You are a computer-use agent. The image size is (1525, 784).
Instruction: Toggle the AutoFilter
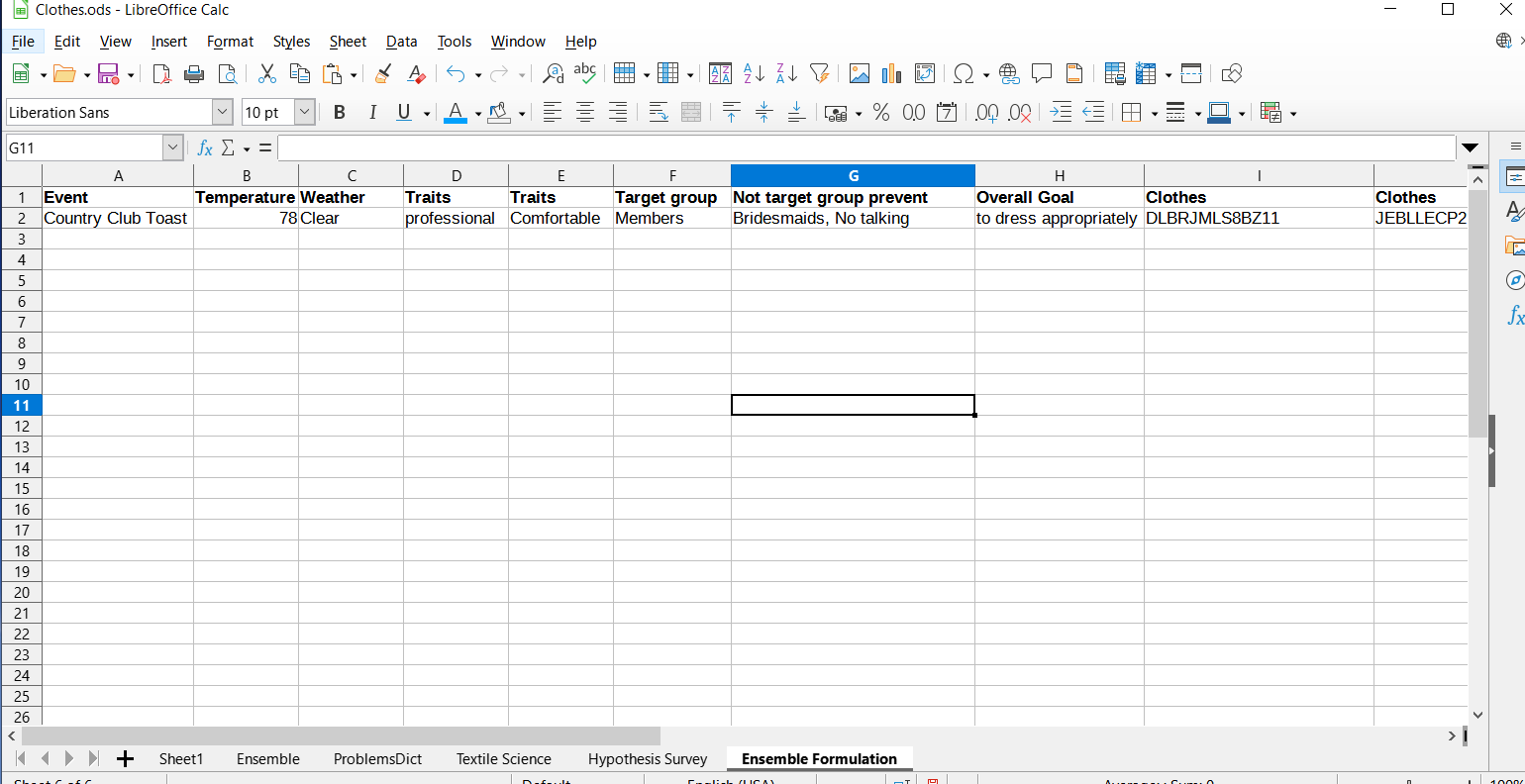[819, 74]
